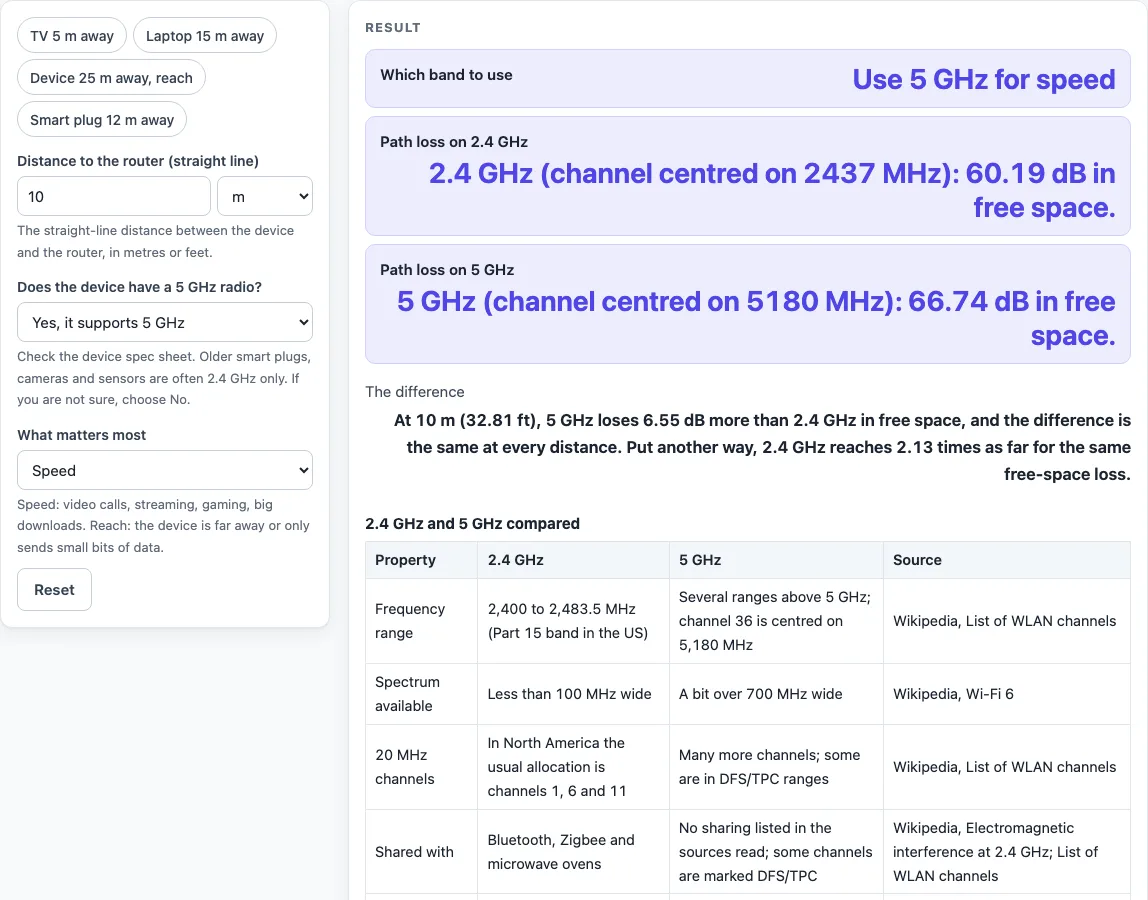Viewport: 1148px width, 900px height.
Task: Click the 'Path loss on 5 GHz' label
Action: pos(447,270)
